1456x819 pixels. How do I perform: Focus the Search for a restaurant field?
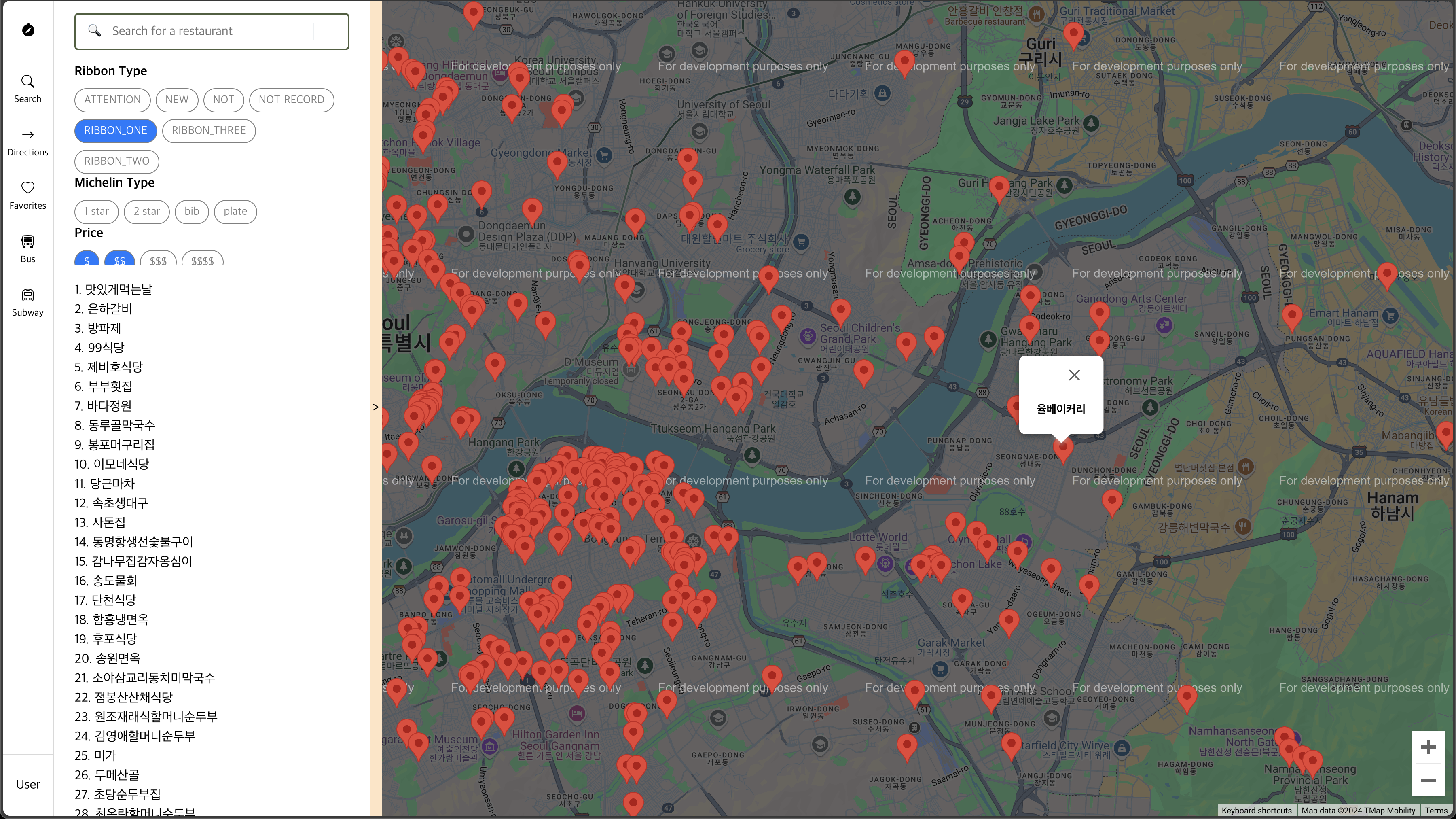pos(212,31)
